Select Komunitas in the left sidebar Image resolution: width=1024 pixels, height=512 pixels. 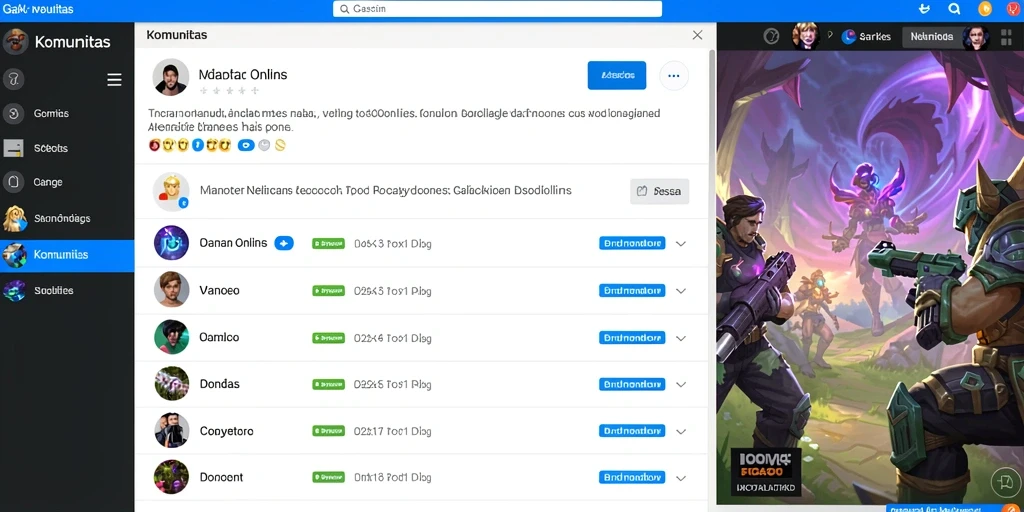(67, 255)
